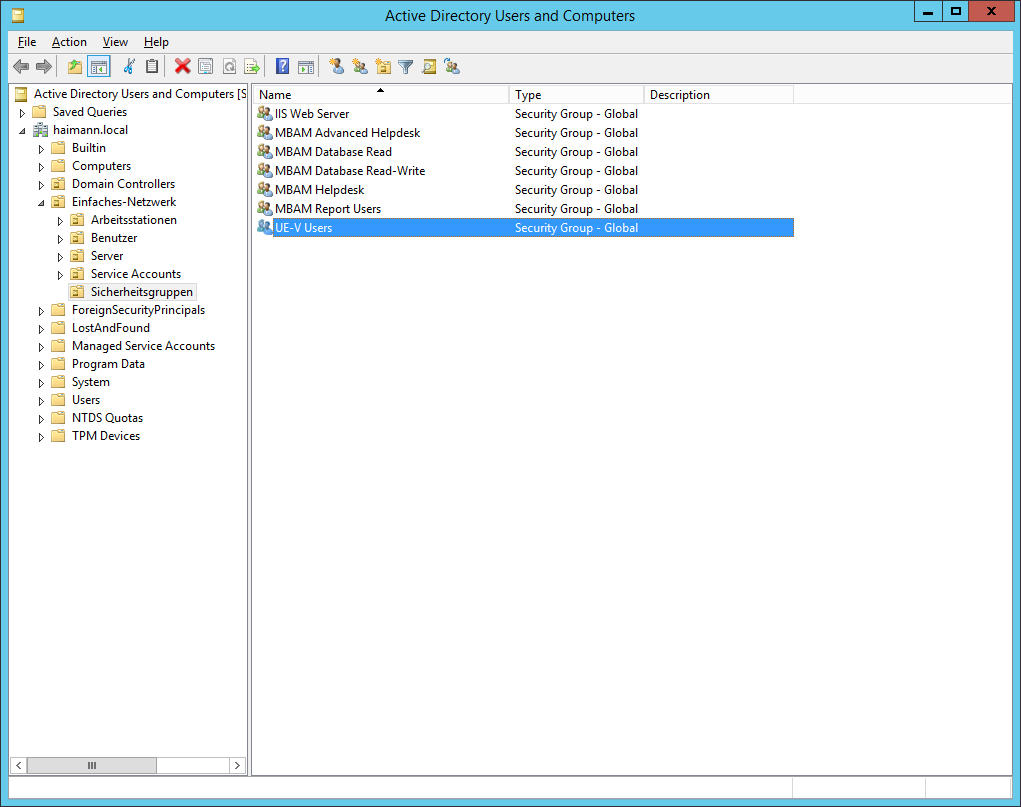
Task: Collapse the Einfaches-Netzwerk node
Action: pyautogui.click(x=41, y=203)
